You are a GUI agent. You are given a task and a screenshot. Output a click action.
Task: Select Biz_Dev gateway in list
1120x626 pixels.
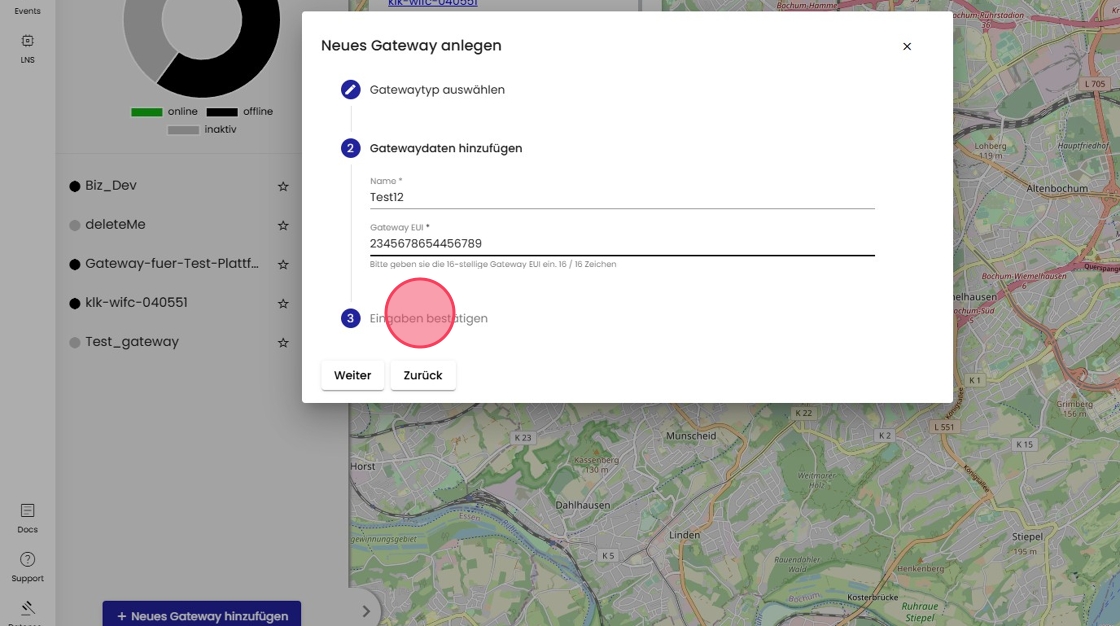tap(111, 186)
